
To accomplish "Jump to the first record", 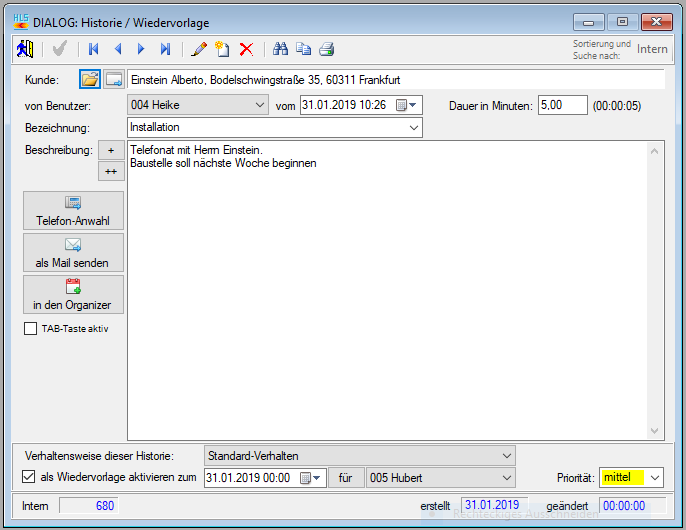I will [94, 48].
